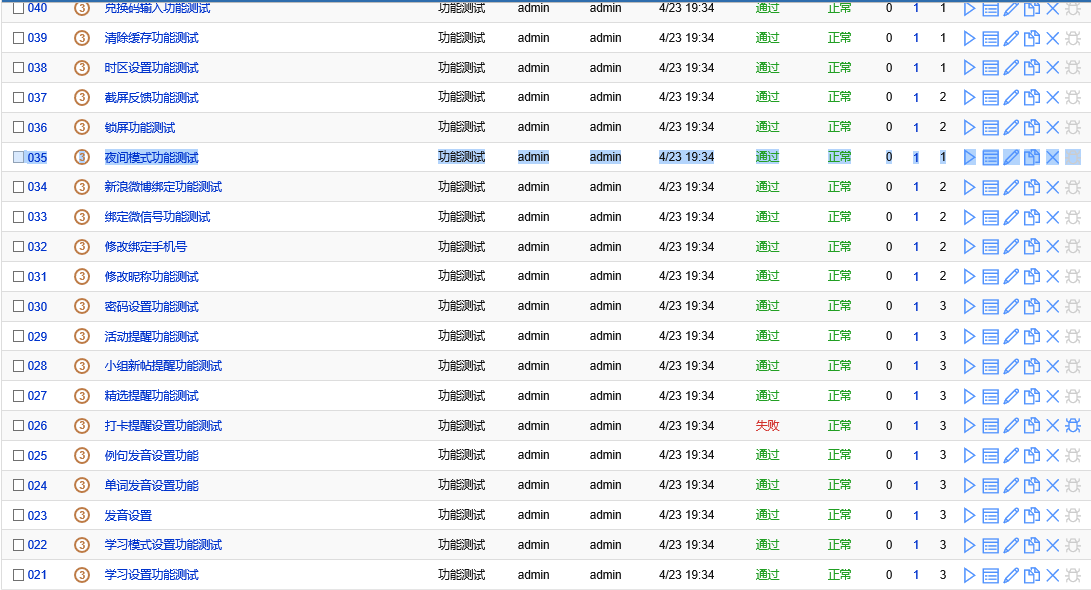Click results count link 1 in row 034
This screenshot has height=590, width=1091.
coord(916,187)
